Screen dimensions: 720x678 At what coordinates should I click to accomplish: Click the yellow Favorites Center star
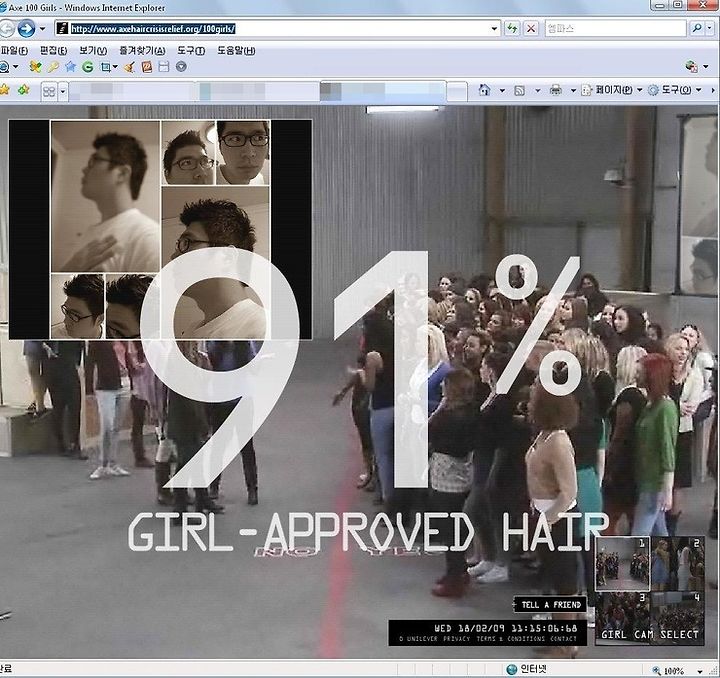(x=5, y=90)
